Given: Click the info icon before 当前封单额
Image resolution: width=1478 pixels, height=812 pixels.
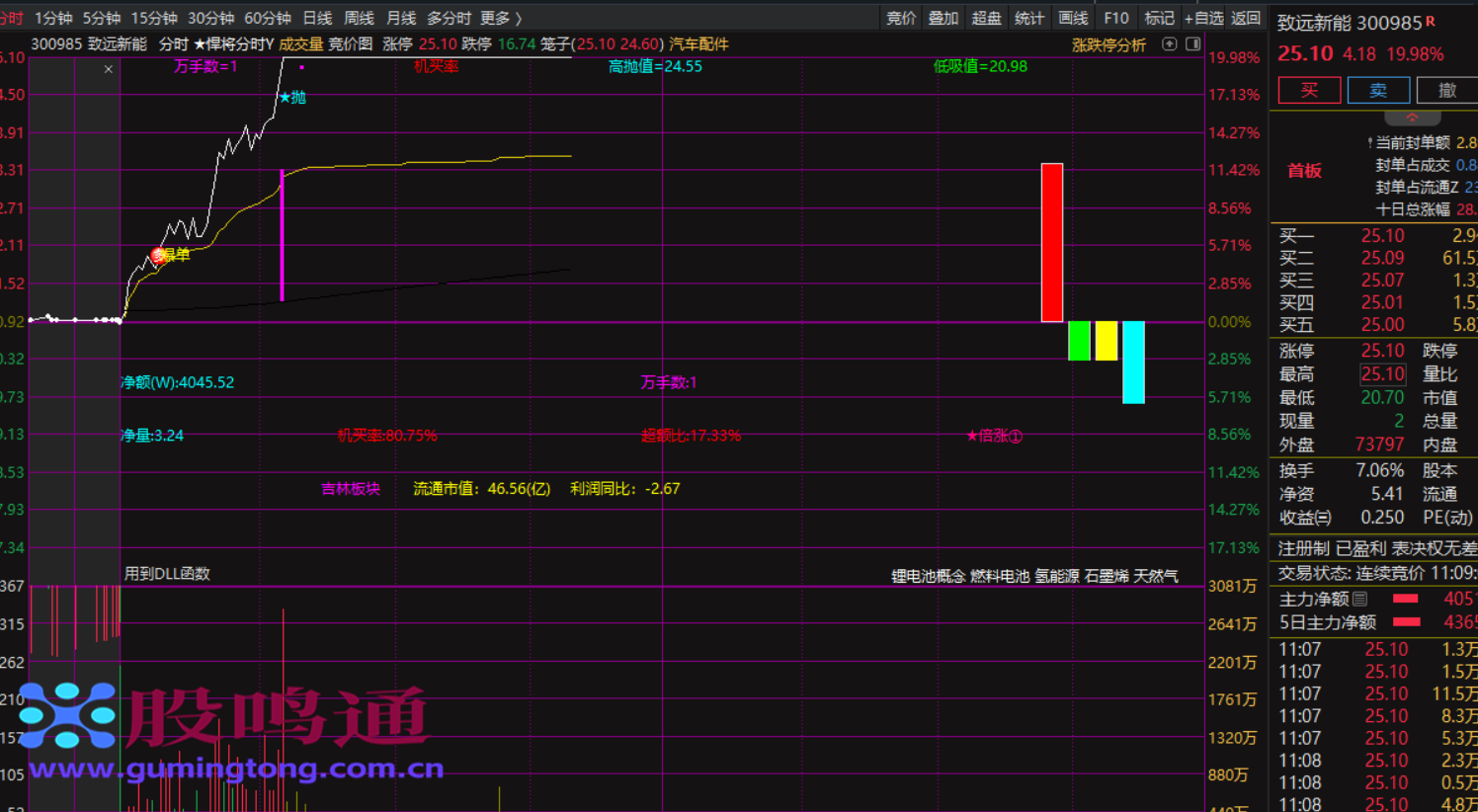Looking at the screenshot, I should coord(1369,143).
